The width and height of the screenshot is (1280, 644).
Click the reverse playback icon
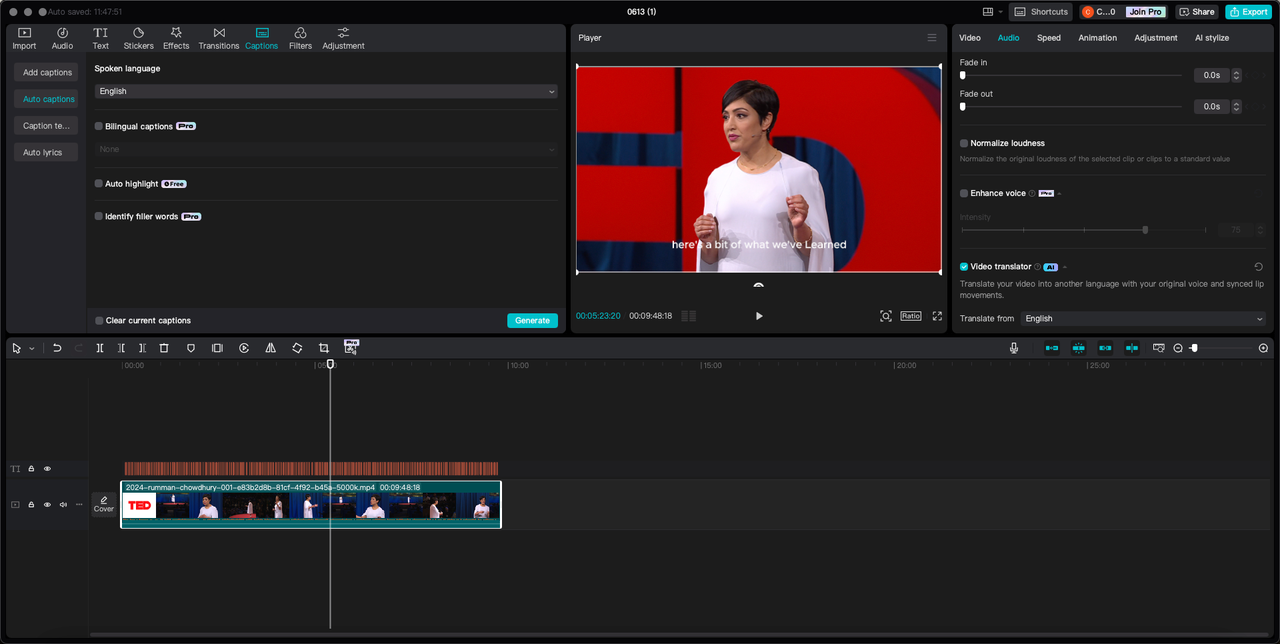pos(244,348)
